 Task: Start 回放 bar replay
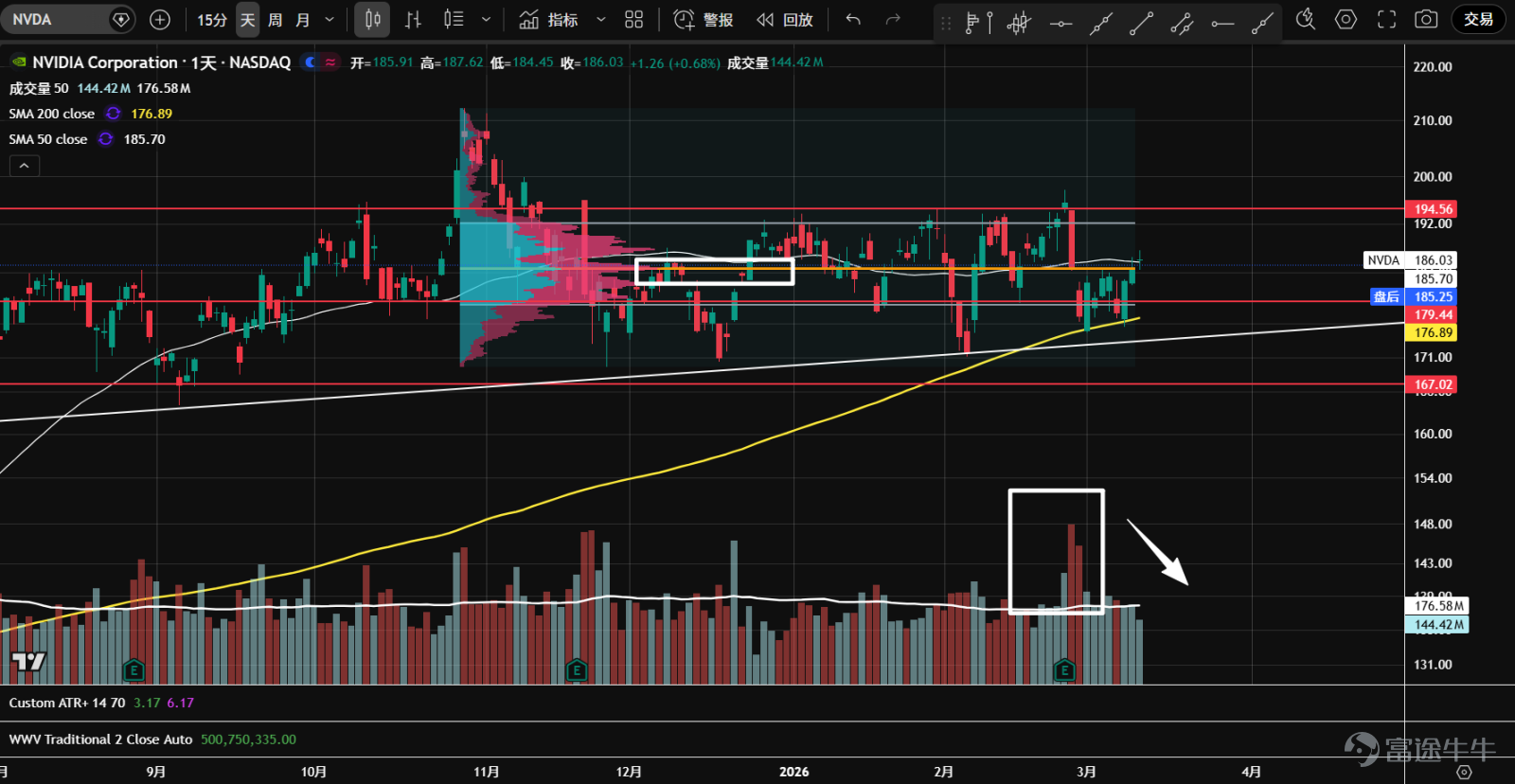click(785, 19)
